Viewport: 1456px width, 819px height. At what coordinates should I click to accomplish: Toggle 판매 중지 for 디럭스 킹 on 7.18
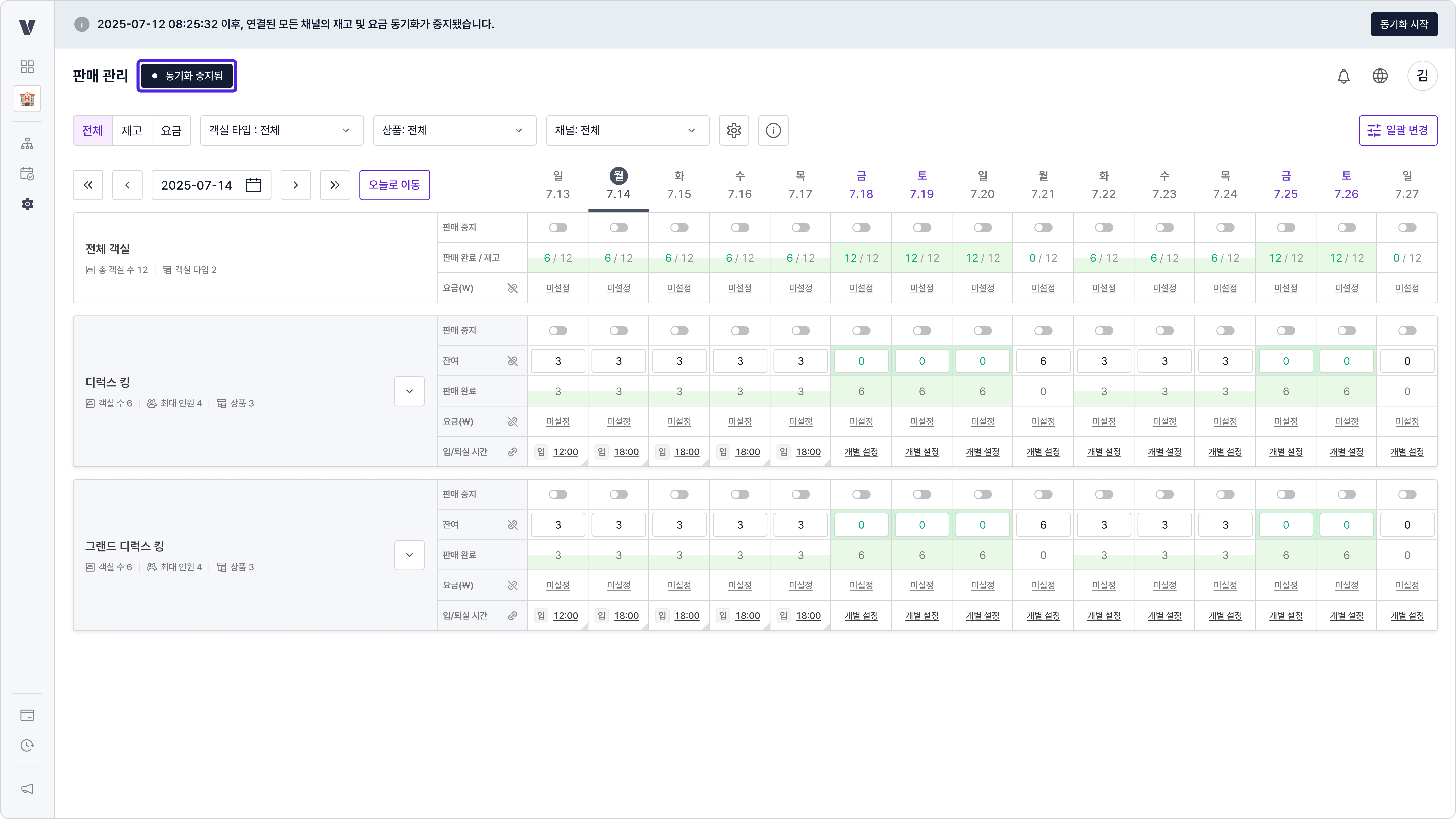tap(861, 331)
